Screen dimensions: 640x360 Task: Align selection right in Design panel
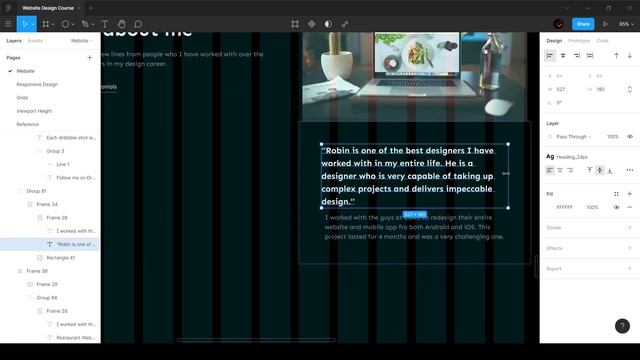[x=577, y=56]
